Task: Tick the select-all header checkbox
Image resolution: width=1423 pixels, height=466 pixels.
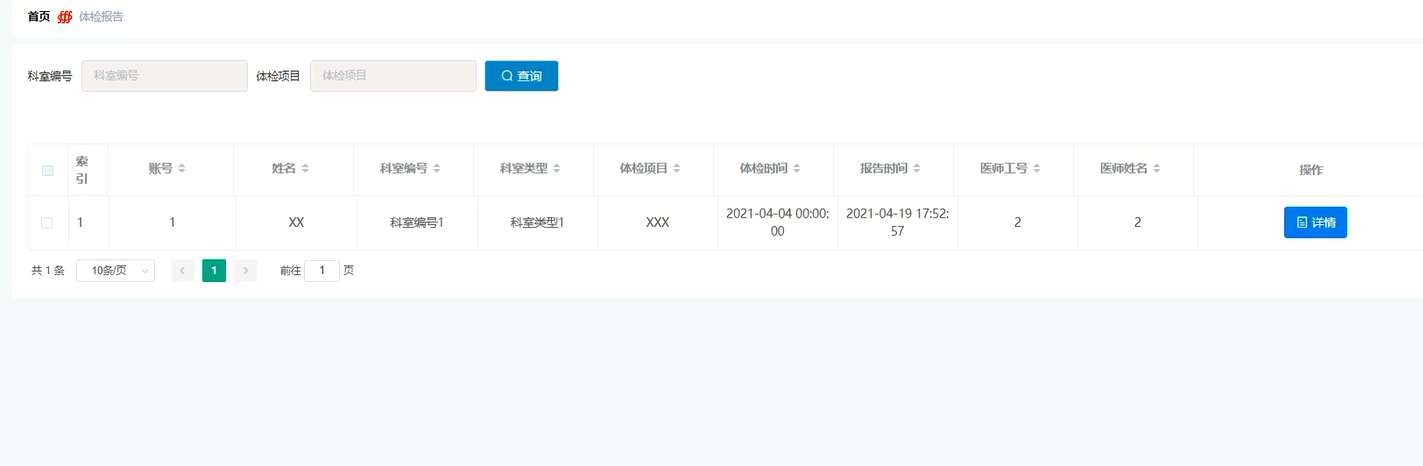Action: tap(47, 170)
